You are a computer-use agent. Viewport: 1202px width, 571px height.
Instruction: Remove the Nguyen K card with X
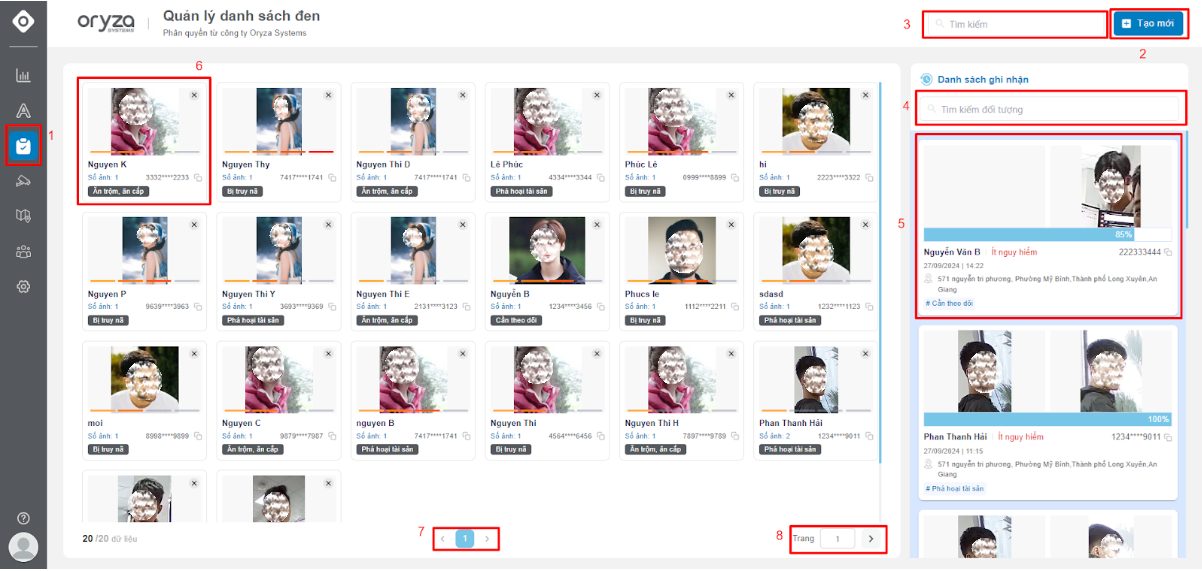[x=194, y=95]
